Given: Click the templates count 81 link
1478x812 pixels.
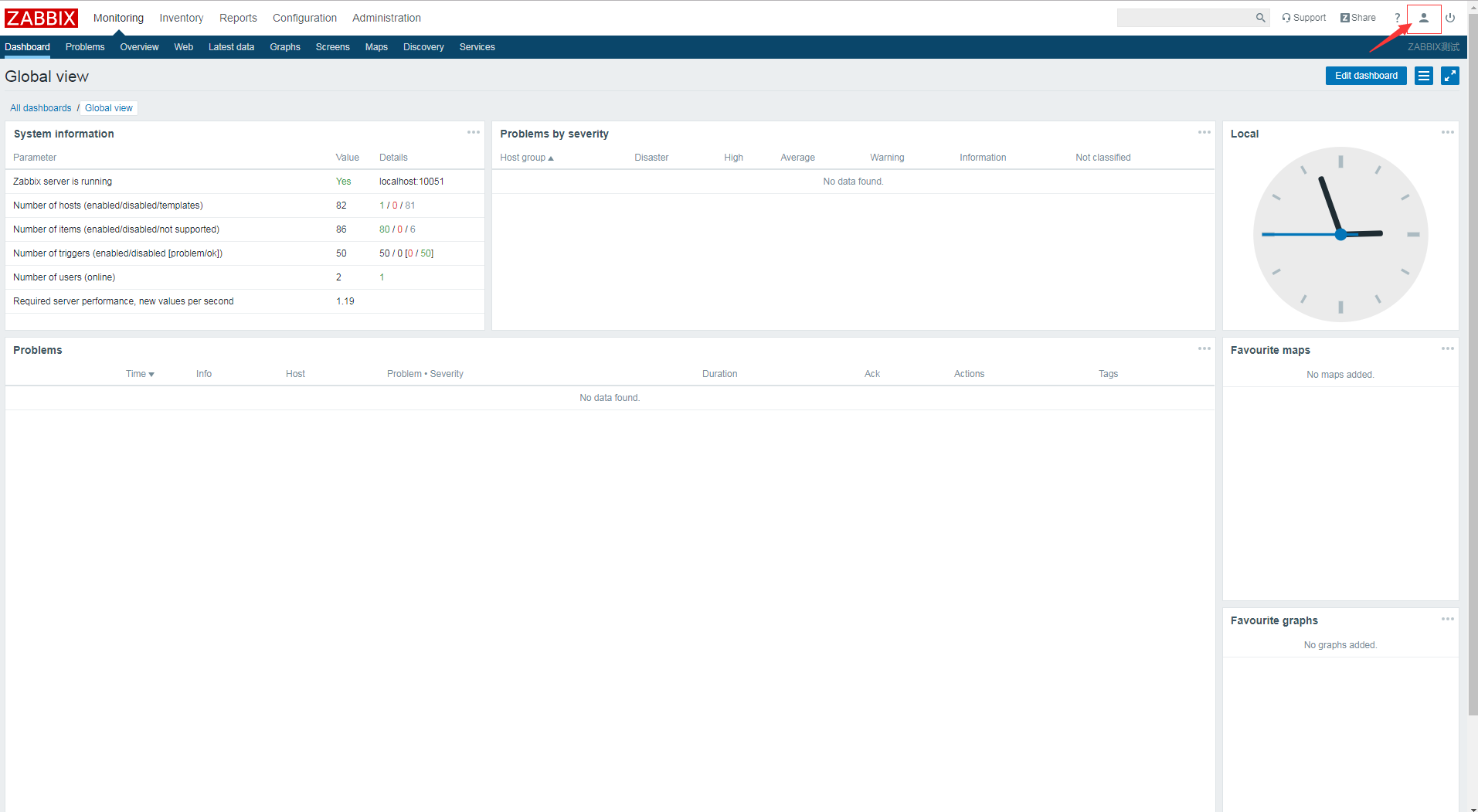Looking at the screenshot, I should (410, 206).
